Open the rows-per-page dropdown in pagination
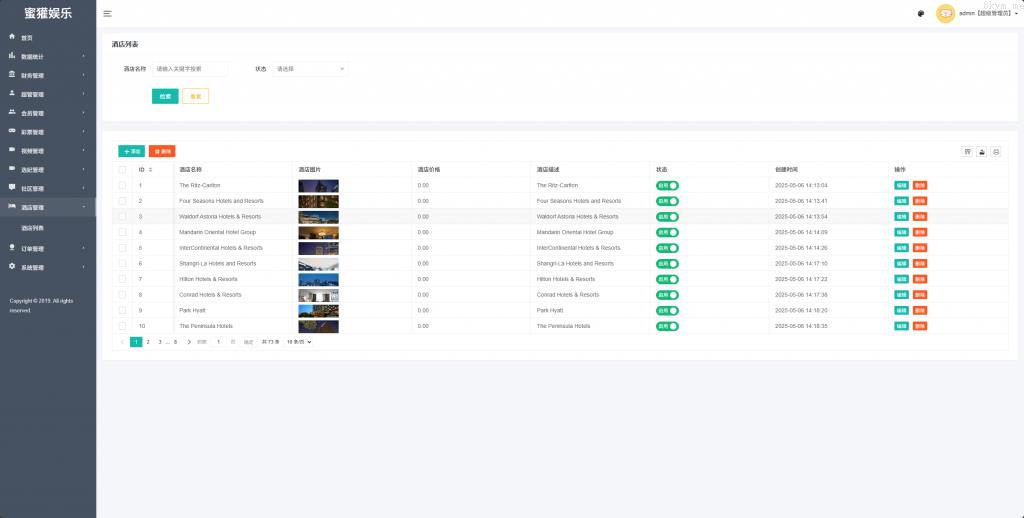This screenshot has height=518, width=1024. coord(299,342)
